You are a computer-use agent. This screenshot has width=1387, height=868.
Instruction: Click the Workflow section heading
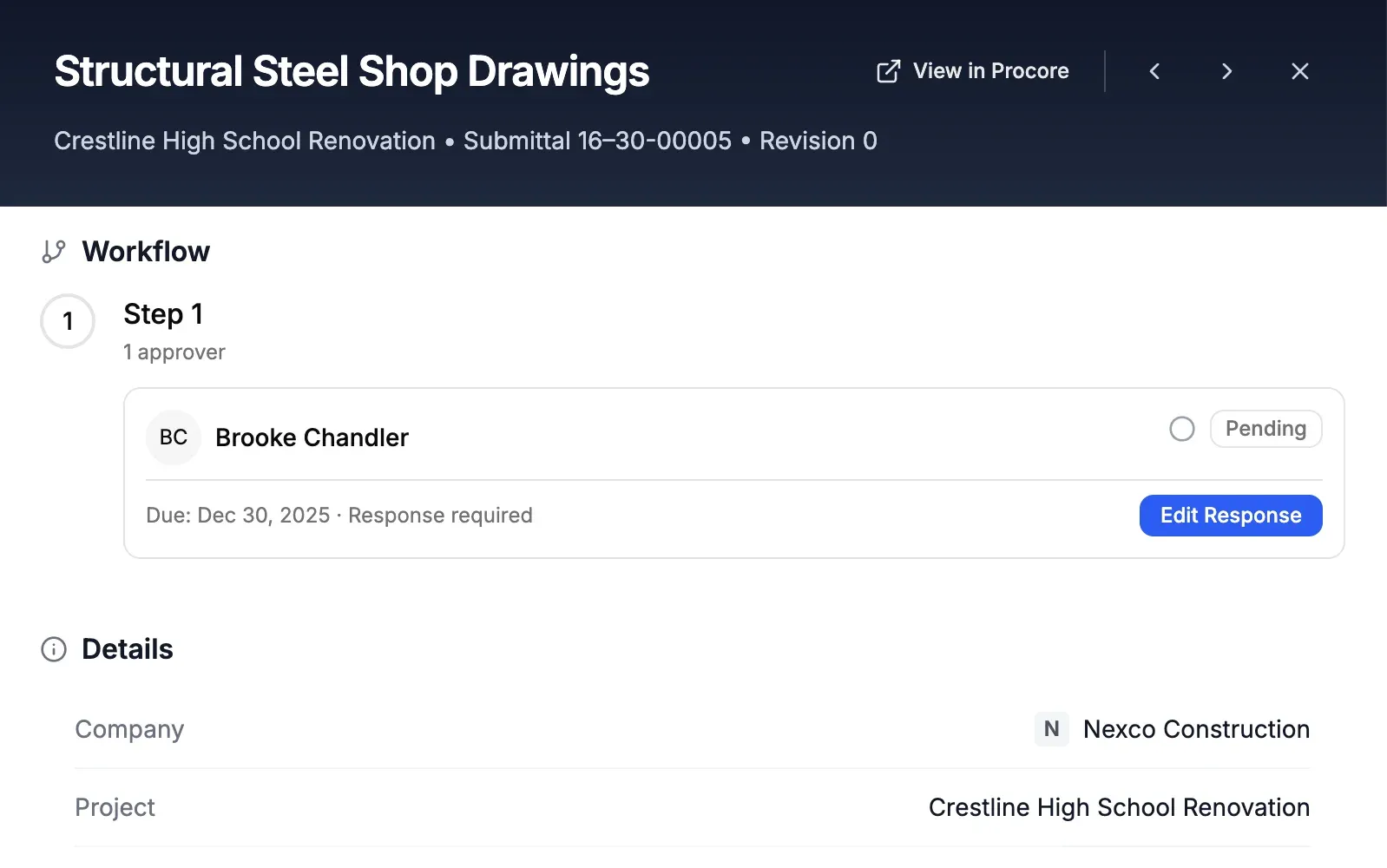[146, 252]
